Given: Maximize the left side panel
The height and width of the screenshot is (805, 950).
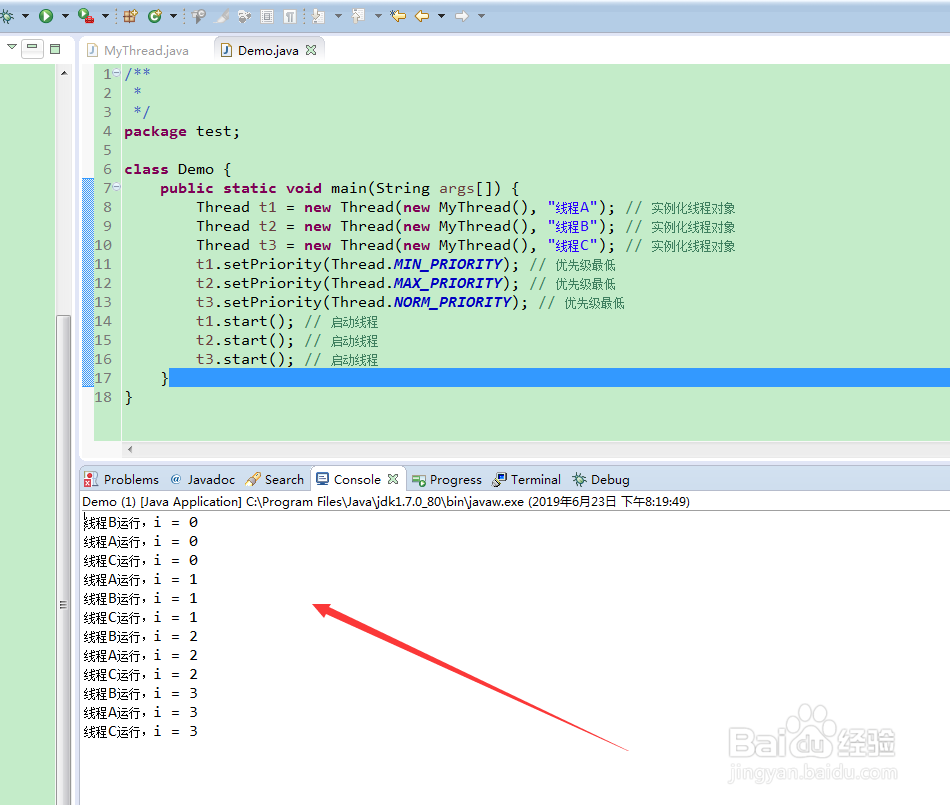Looking at the screenshot, I should point(55,48).
